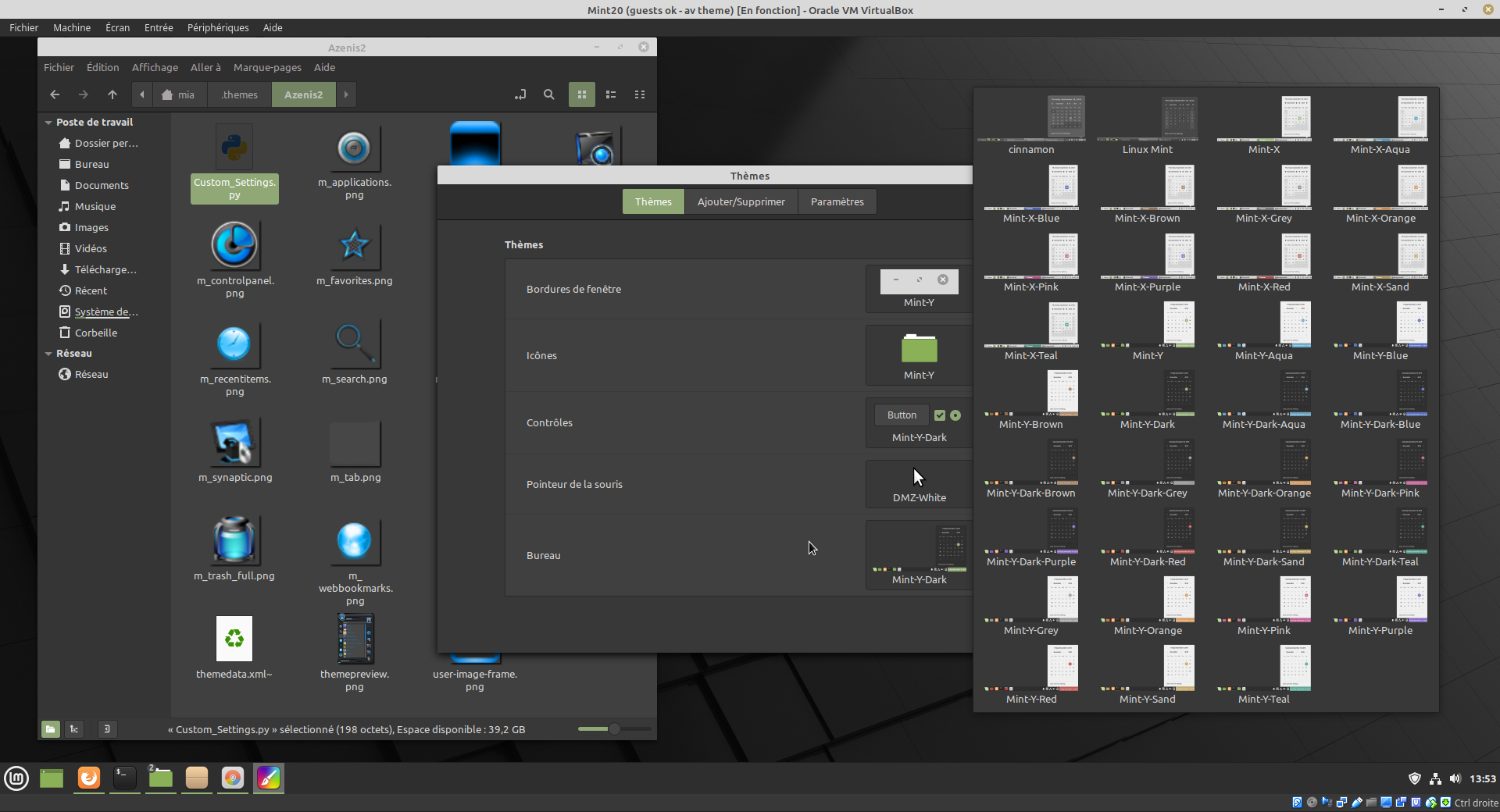The image size is (1500, 812).
Task: Select the m_webbookmarks.png globe icon
Action: (354, 540)
